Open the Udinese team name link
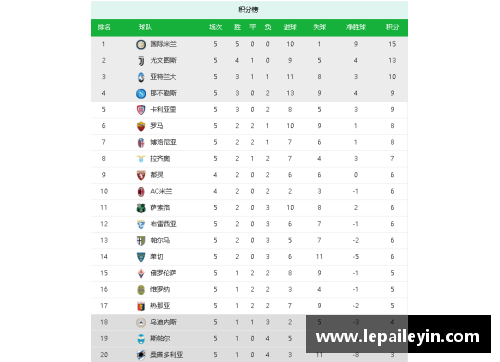The height and width of the screenshot is (362, 500). pos(163,322)
